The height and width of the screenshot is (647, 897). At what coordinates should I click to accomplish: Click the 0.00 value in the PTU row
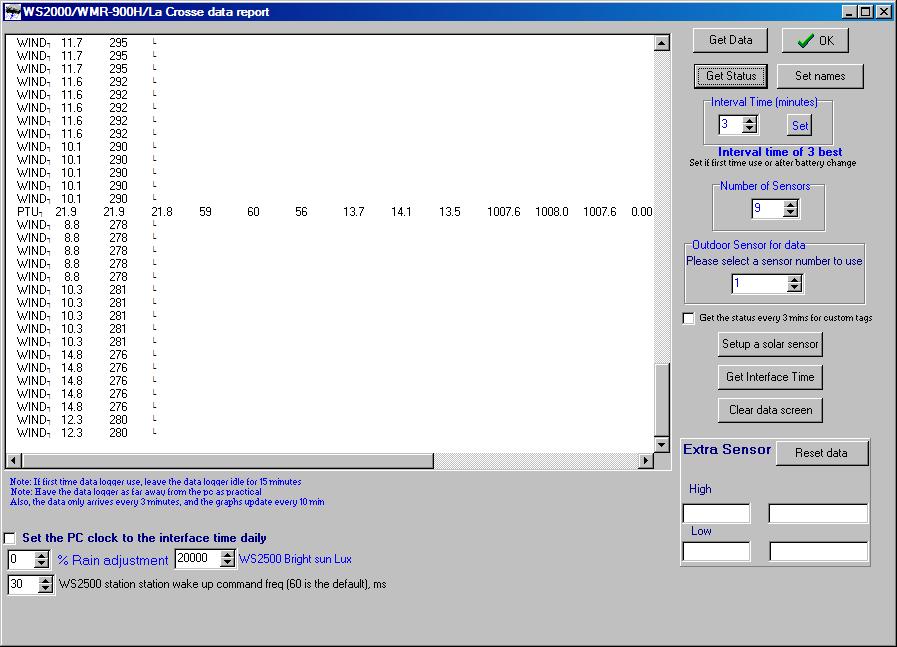click(x=641, y=212)
